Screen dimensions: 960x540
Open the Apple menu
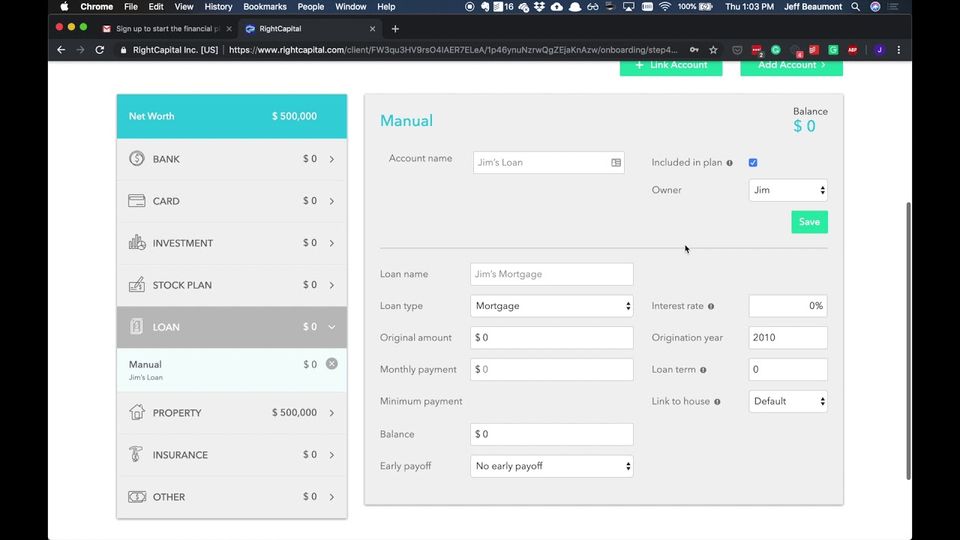click(x=64, y=7)
